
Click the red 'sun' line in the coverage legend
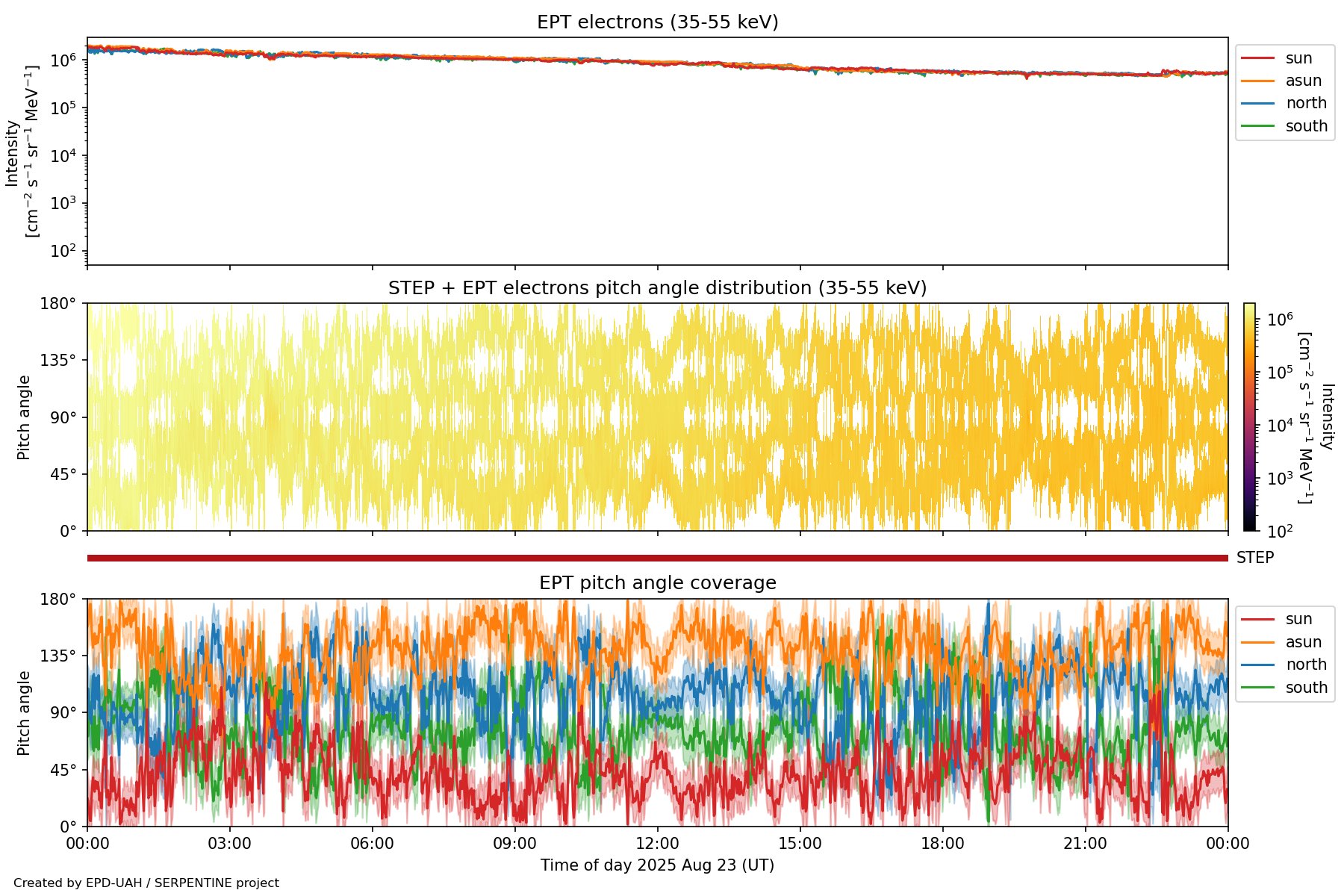pyautogui.click(x=1257, y=619)
